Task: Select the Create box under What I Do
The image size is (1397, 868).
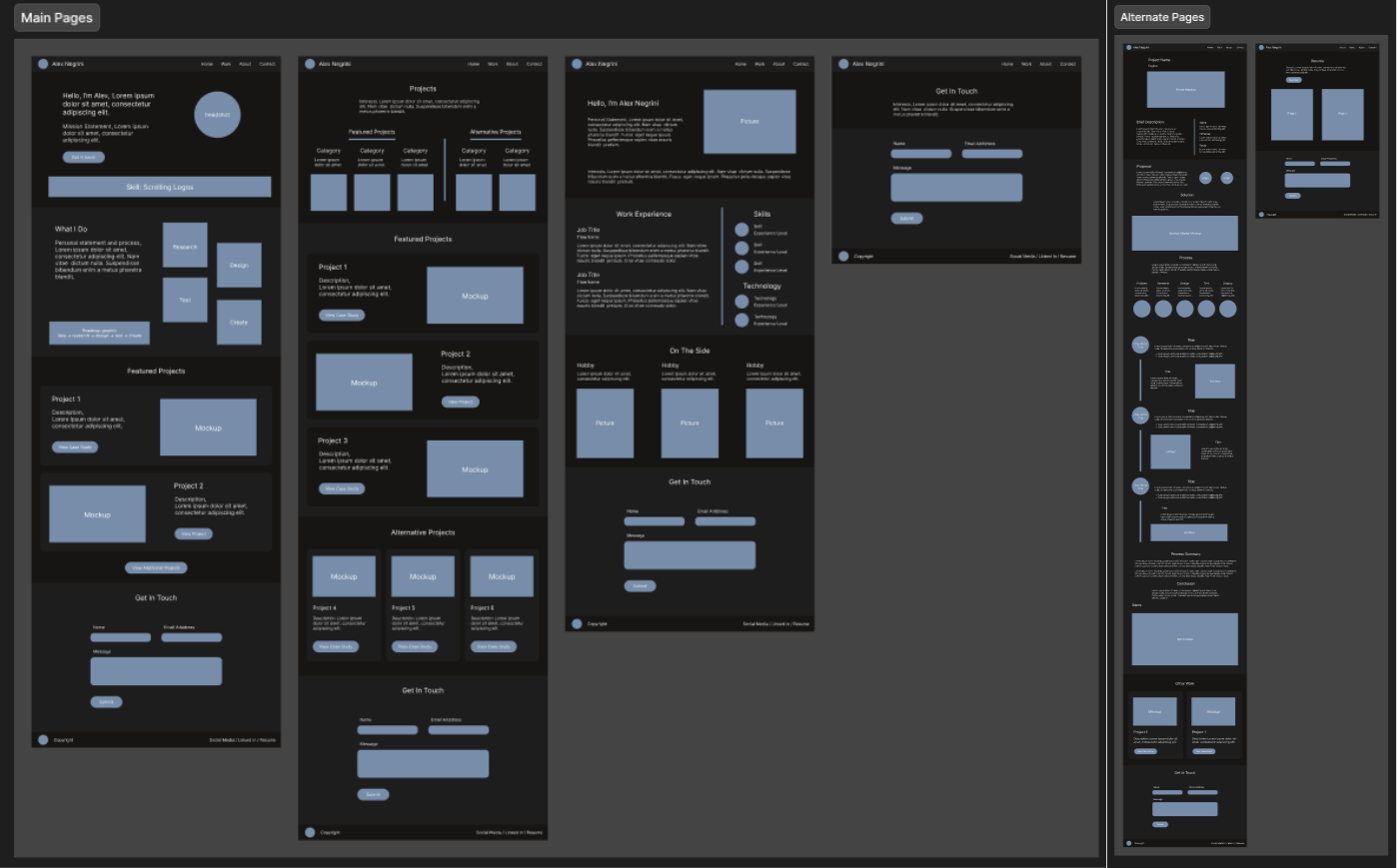Action: (x=239, y=322)
